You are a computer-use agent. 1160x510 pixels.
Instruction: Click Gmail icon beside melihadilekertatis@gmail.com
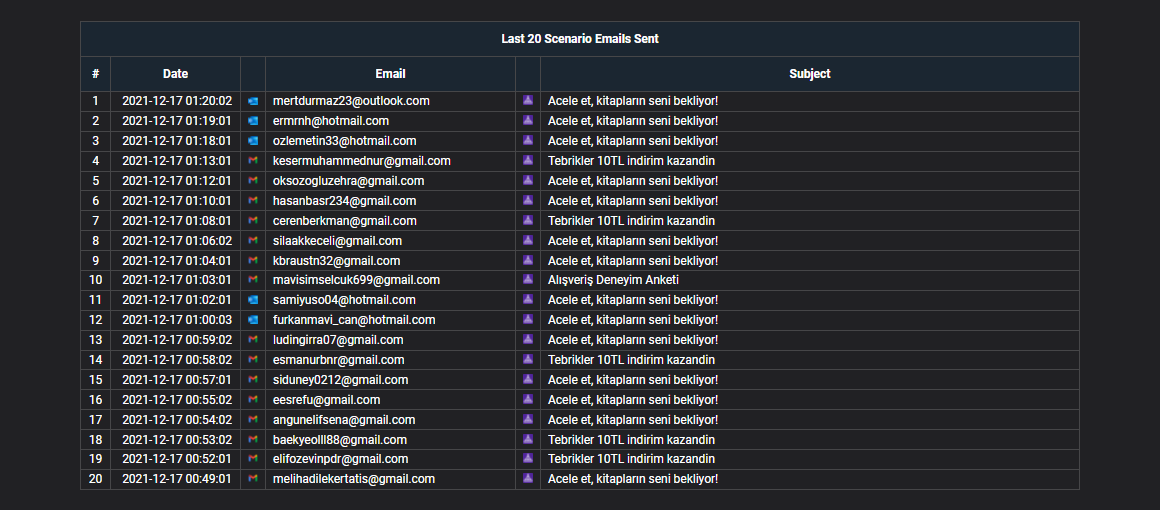253,479
